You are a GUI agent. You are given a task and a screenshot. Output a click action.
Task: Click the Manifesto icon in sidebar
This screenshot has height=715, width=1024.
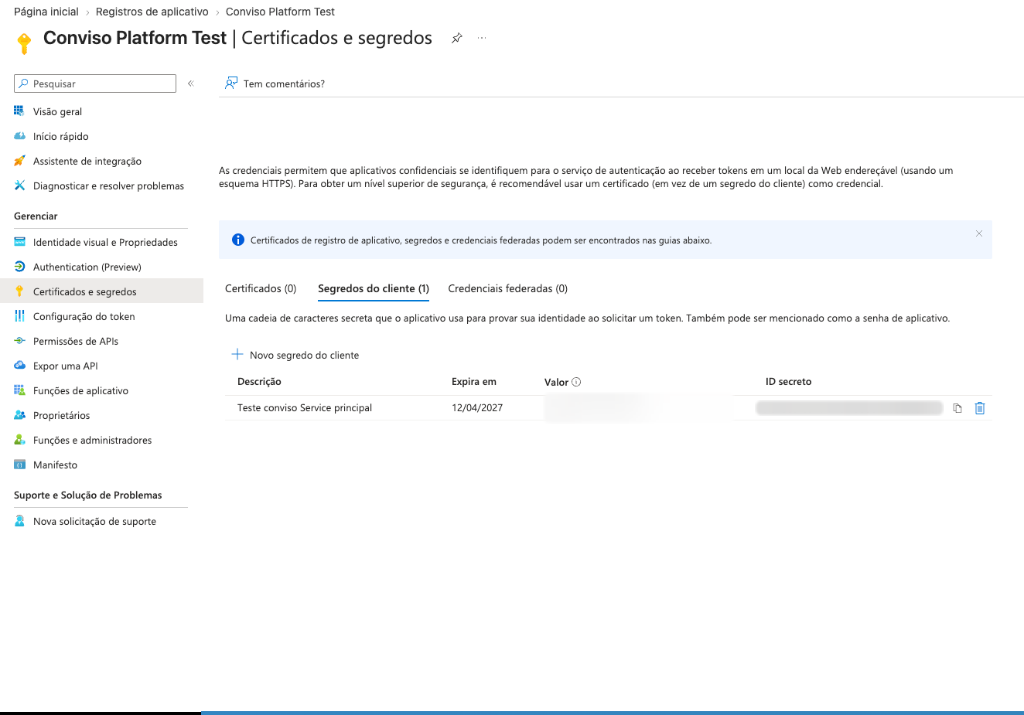[20, 465]
